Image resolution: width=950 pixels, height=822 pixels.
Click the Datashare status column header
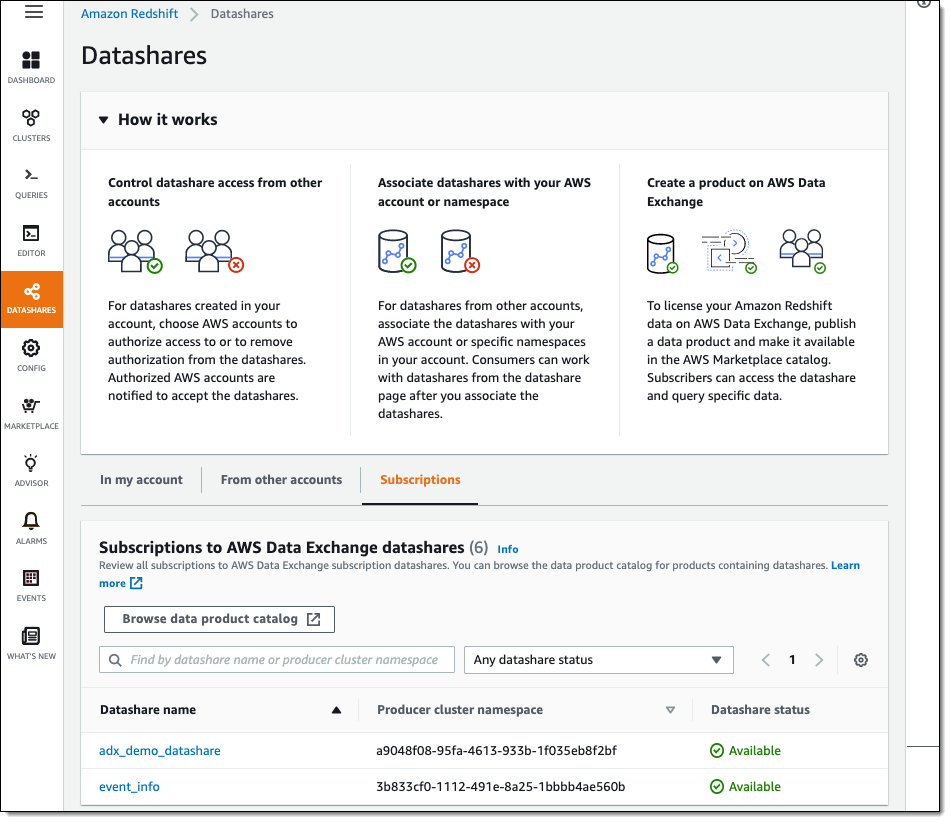click(760, 709)
